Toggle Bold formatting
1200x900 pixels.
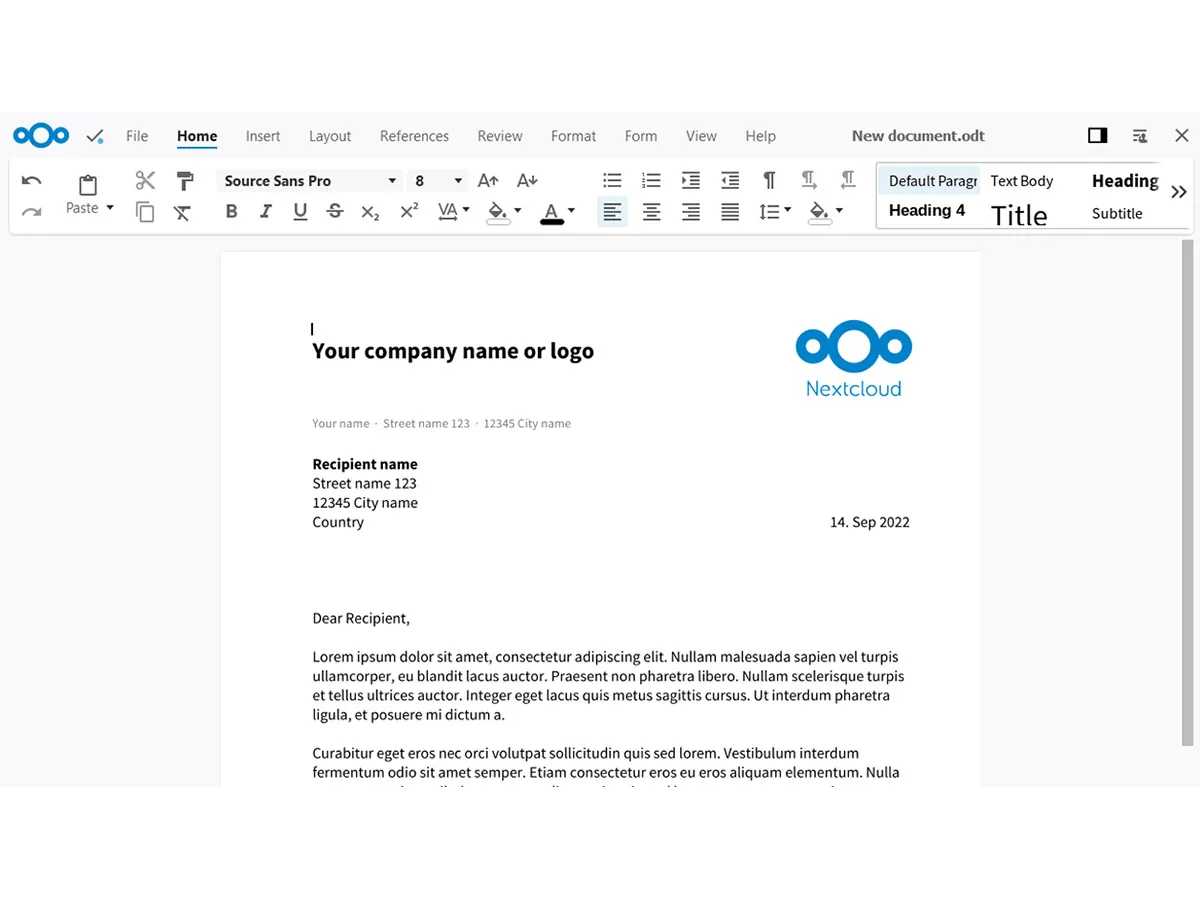(232, 211)
